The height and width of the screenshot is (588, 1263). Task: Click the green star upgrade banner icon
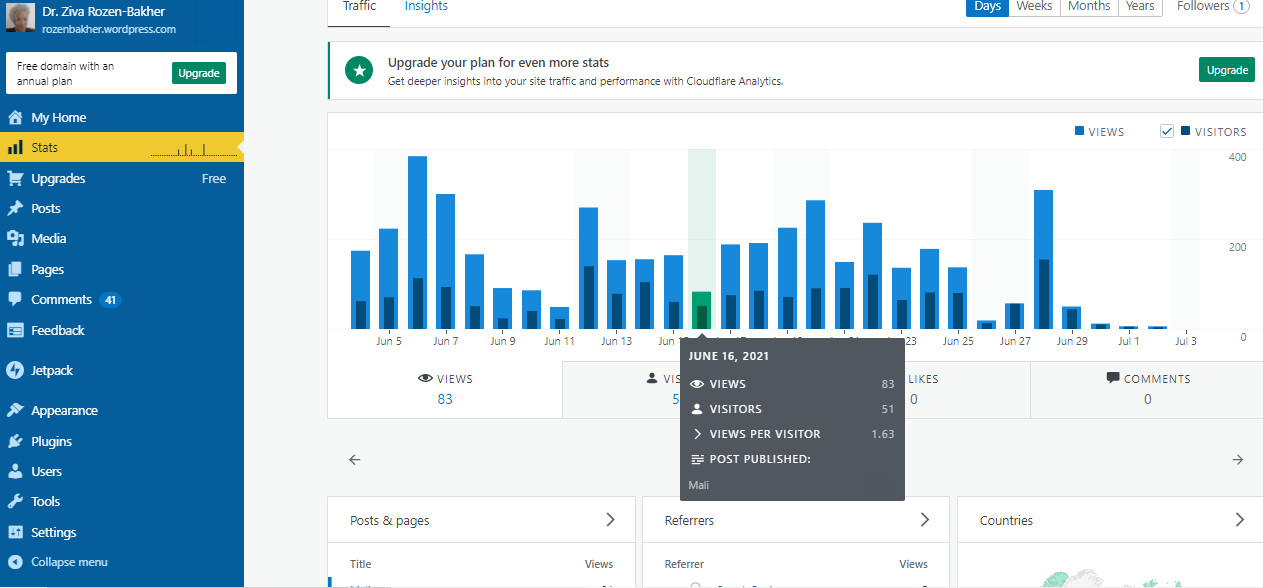point(359,70)
